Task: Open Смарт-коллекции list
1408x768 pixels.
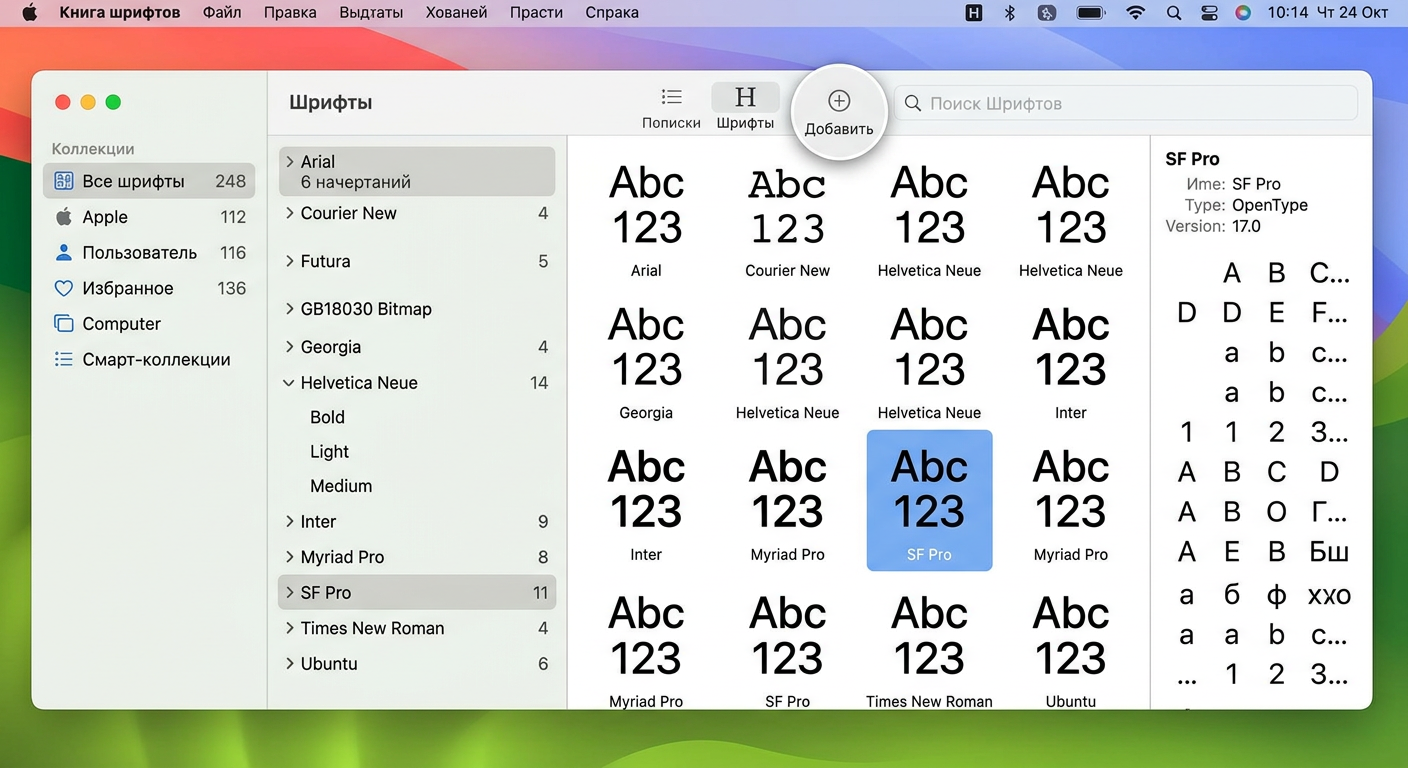Action: pos(155,360)
